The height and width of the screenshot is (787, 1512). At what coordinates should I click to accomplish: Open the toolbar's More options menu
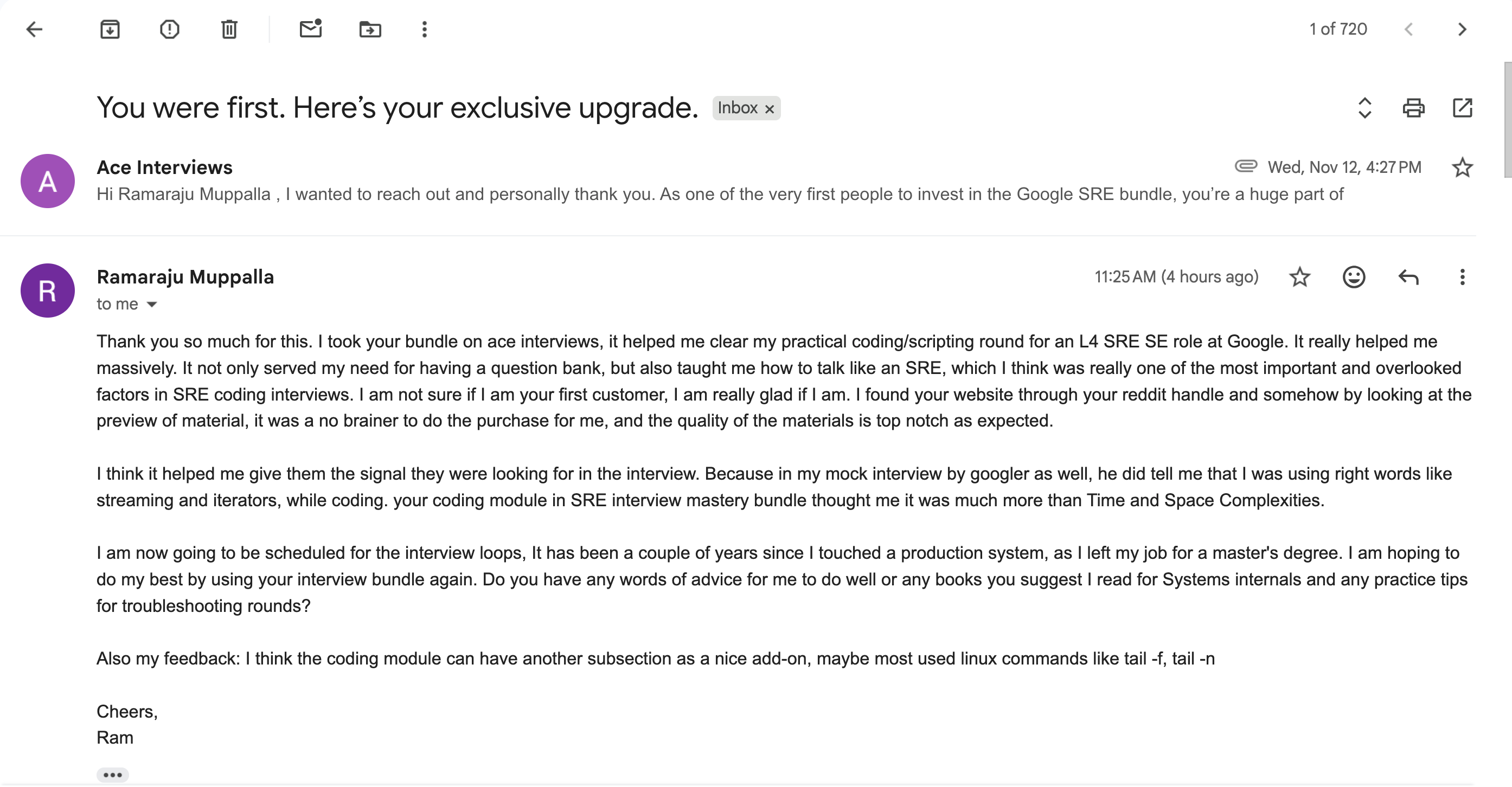point(425,29)
